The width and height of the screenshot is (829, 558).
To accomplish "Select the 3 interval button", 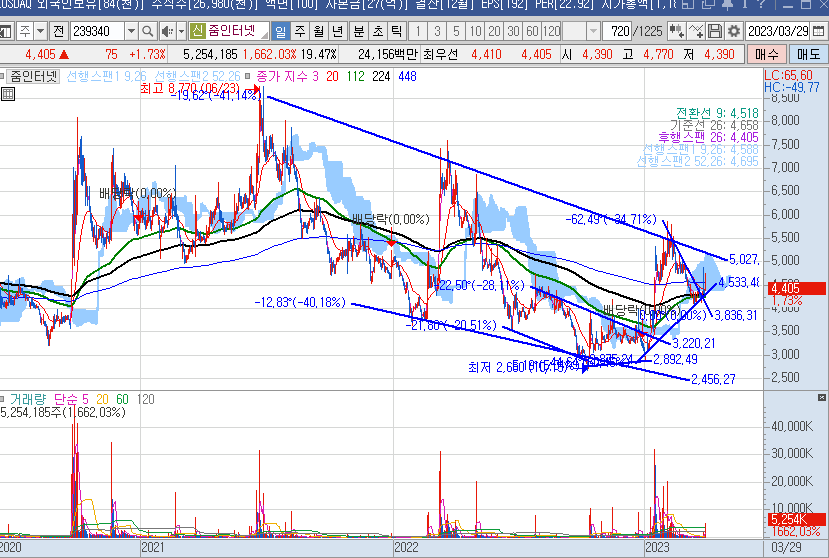I will pyautogui.click(x=437, y=31).
